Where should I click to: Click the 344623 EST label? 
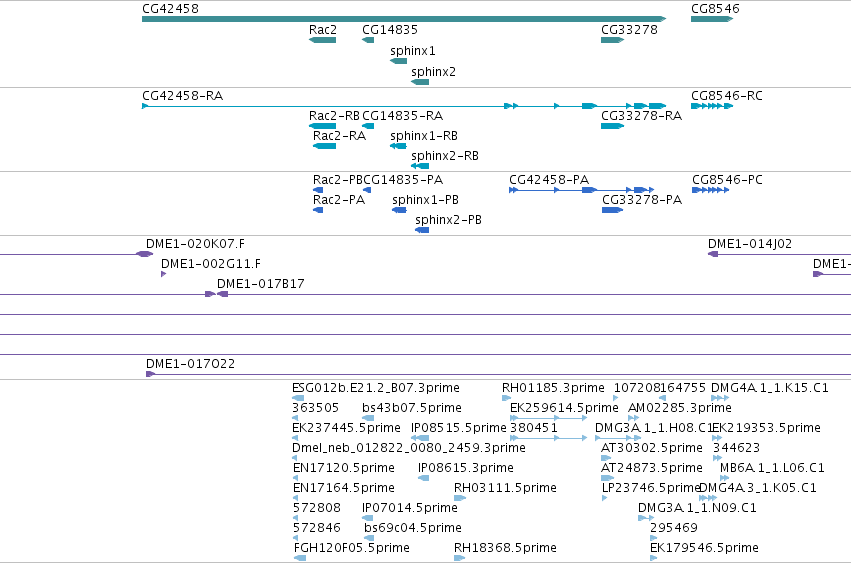pos(736,448)
